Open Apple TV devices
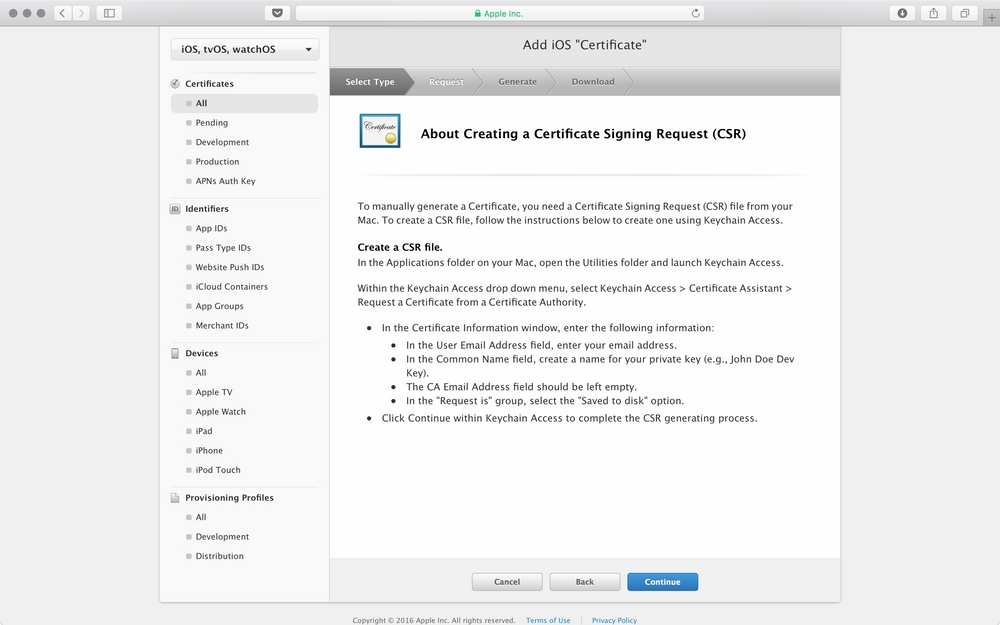The width and height of the screenshot is (1000, 625). pyautogui.click(x=214, y=392)
